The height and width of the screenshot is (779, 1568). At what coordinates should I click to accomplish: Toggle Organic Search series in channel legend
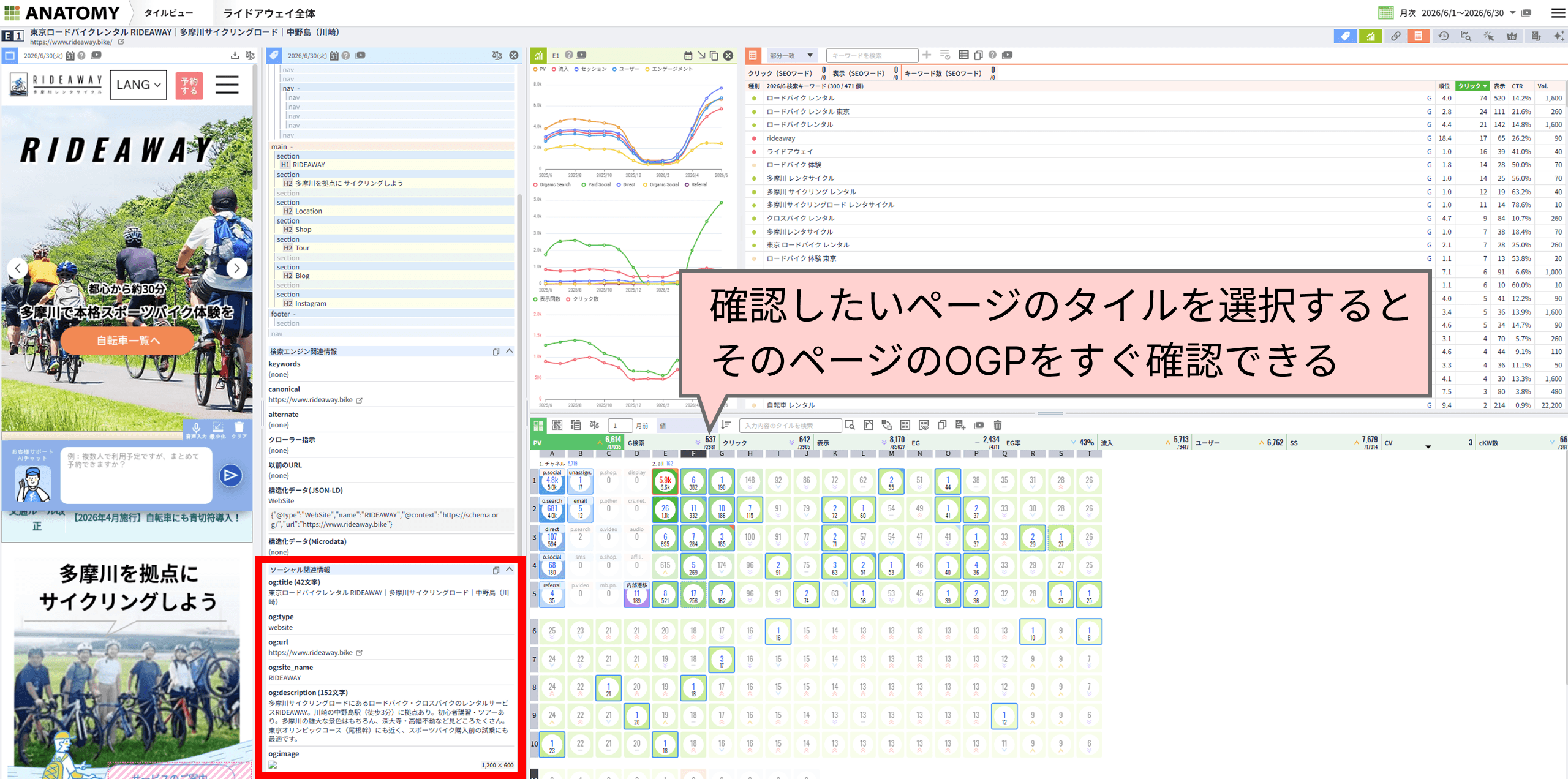tap(552, 184)
